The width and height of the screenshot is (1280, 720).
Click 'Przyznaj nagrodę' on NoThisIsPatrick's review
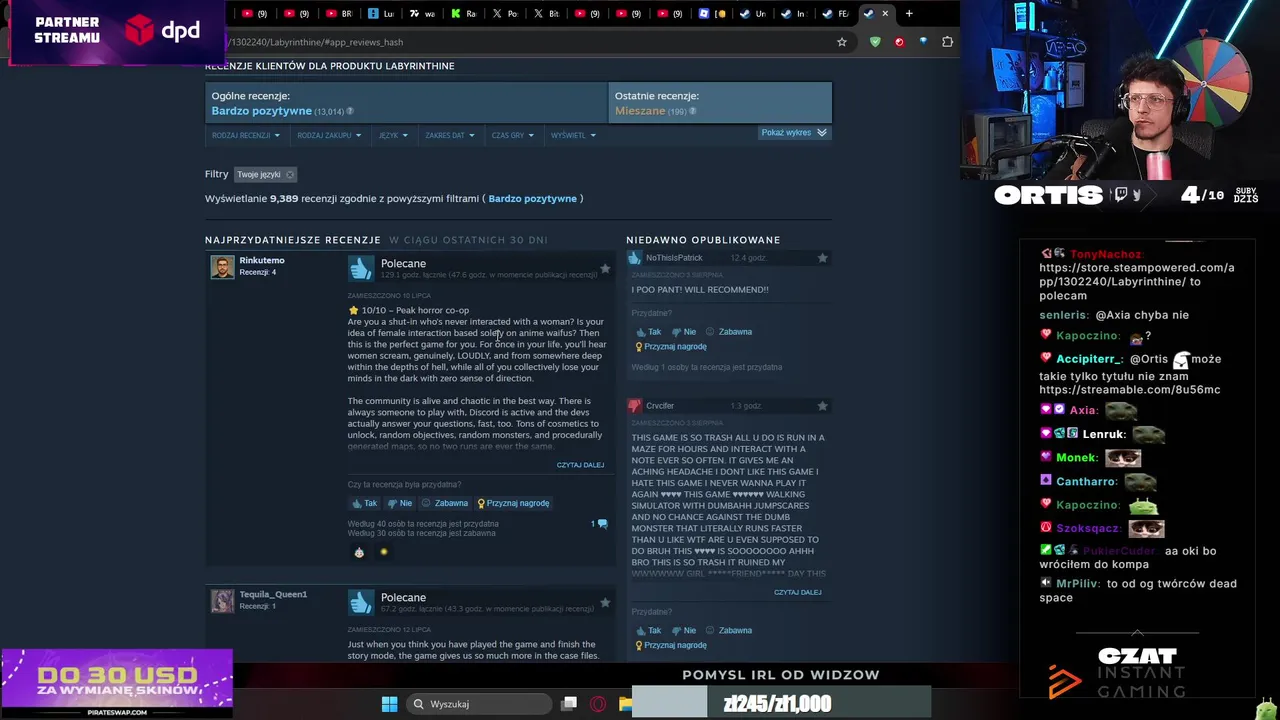671,347
